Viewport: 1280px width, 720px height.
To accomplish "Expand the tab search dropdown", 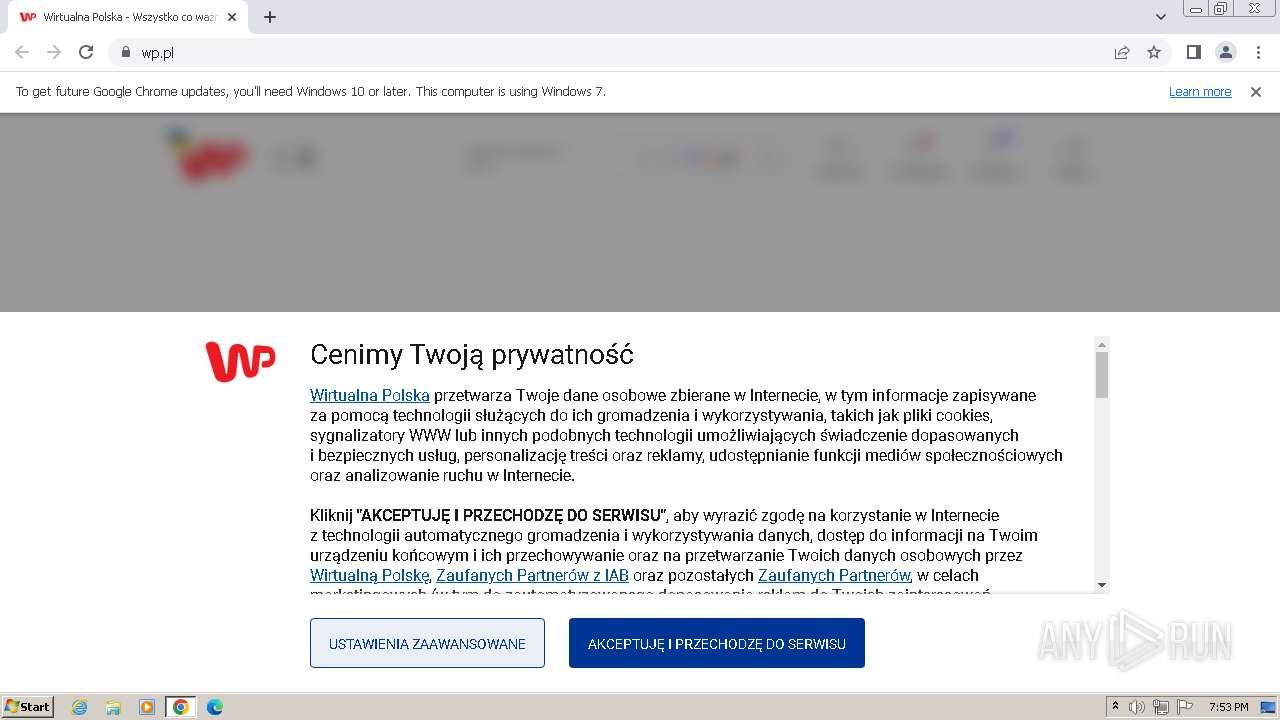I will coord(1160,17).
